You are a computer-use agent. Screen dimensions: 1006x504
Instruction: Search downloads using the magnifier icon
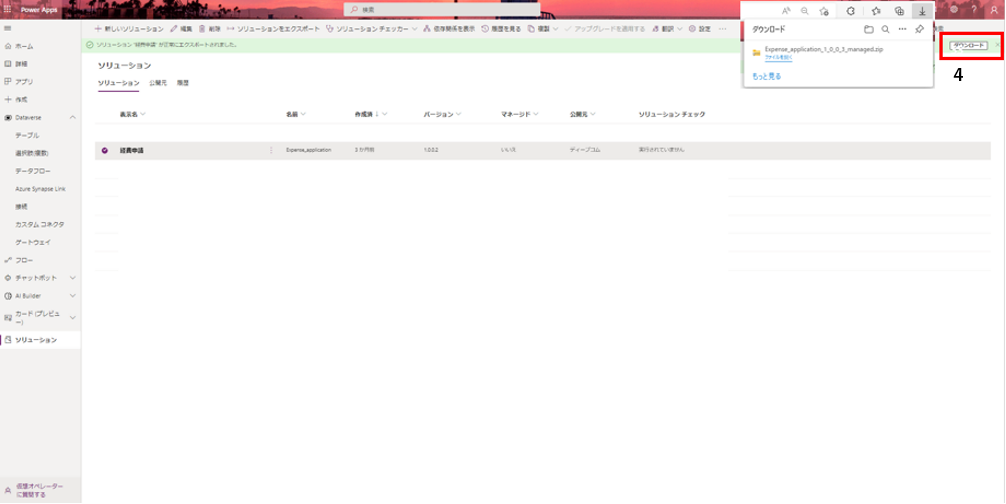tap(885, 29)
